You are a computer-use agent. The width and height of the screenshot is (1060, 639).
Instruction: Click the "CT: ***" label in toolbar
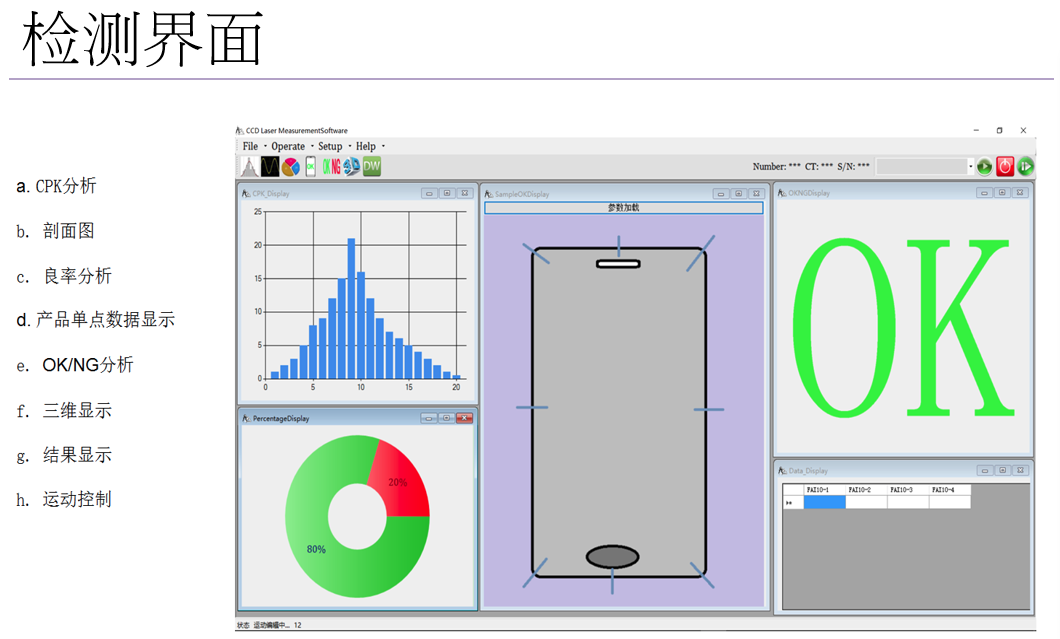pos(819,166)
